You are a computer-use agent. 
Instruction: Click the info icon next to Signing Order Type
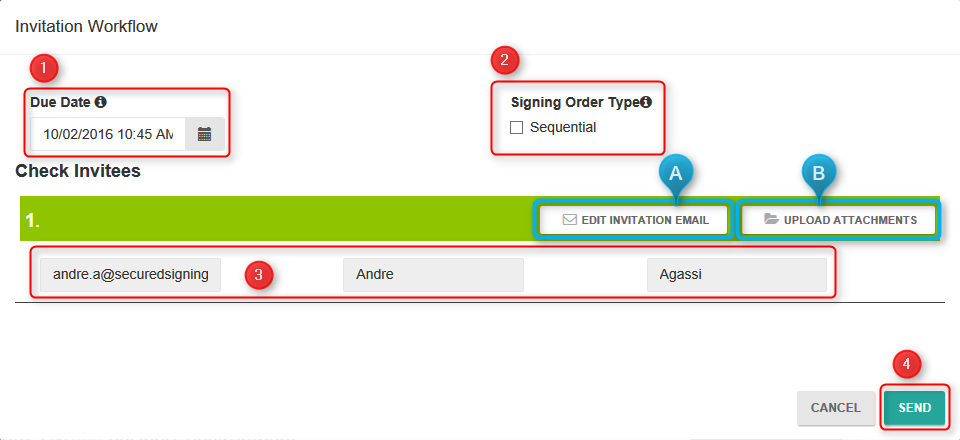(646, 102)
